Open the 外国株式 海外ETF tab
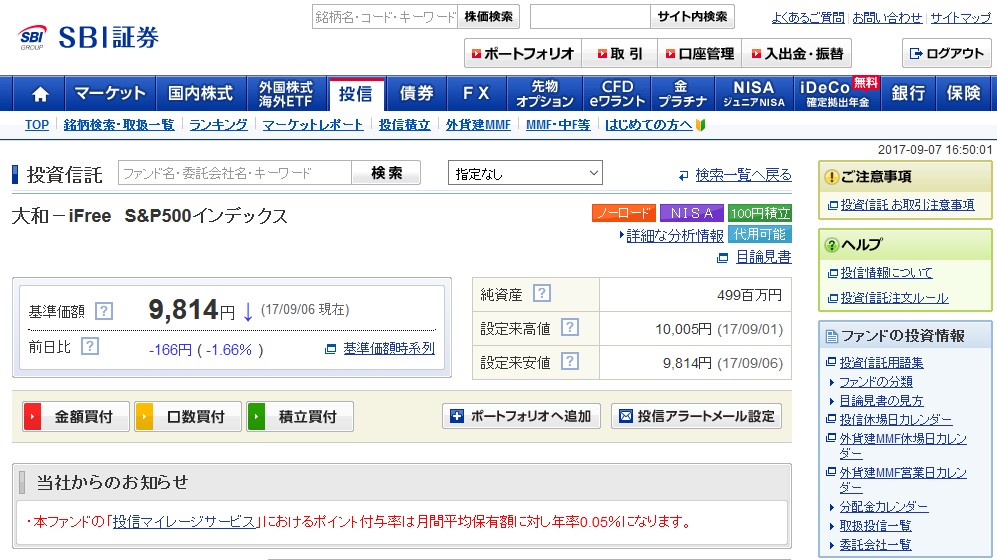This screenshot has height=560, width=997. coord(285,94)
